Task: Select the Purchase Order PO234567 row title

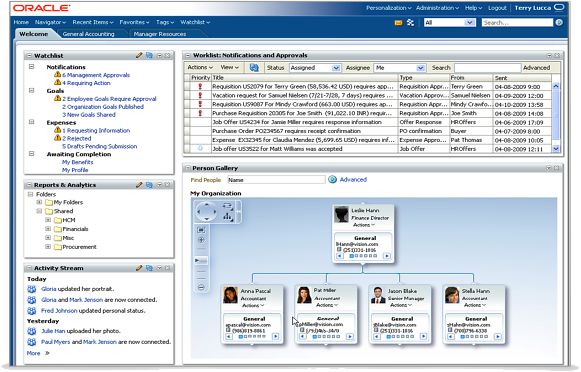Action: pos(286,131)
